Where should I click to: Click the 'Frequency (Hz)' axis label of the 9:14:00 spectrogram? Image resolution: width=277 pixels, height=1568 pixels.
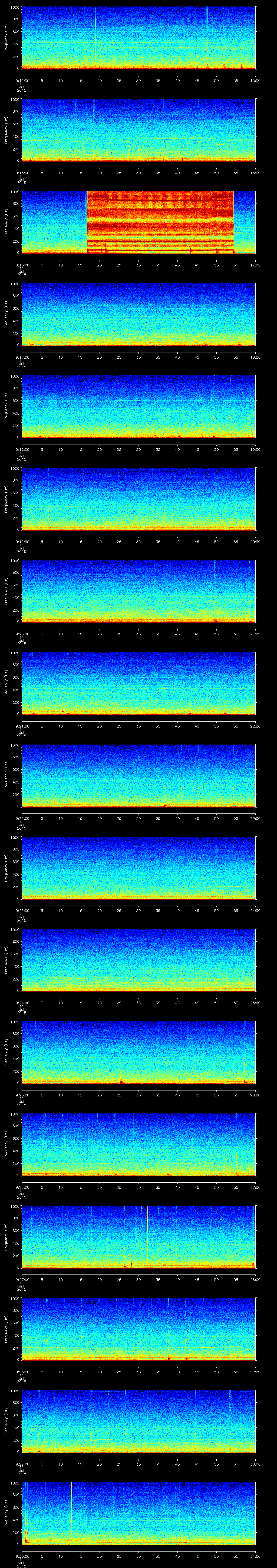[6, 38]
